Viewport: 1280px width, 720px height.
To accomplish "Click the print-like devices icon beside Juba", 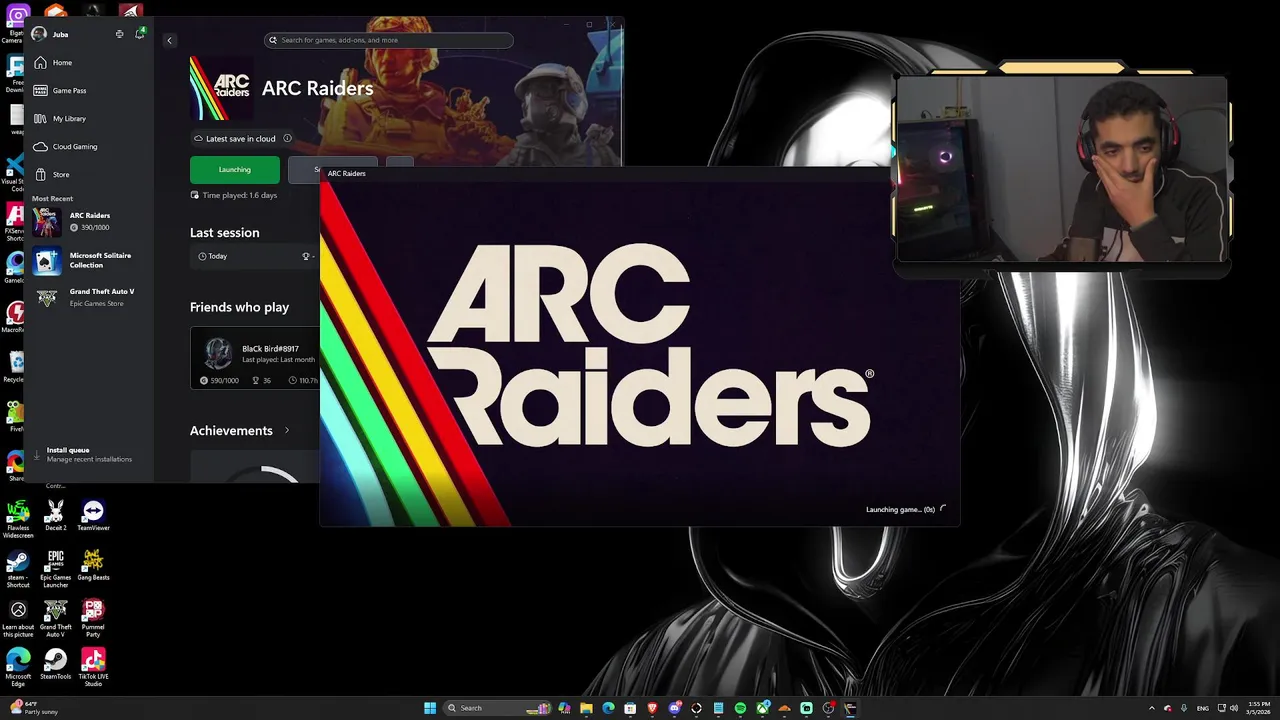I will coord(119,34).
